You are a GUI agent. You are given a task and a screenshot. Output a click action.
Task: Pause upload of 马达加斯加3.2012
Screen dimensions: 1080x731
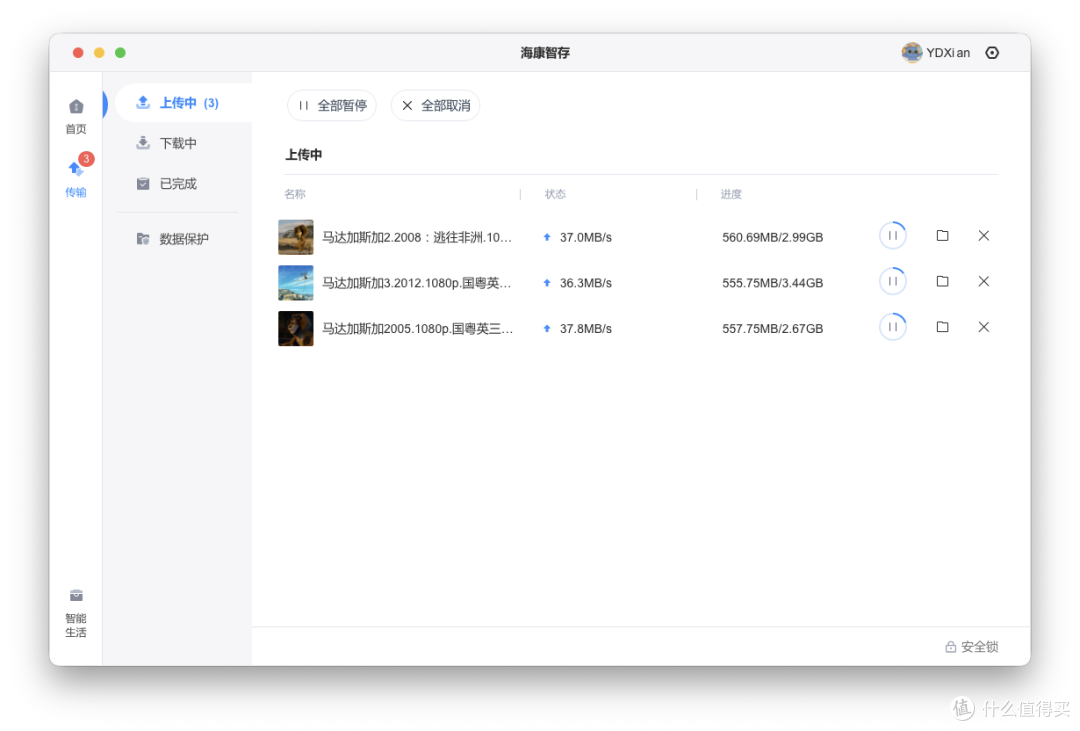coord(893,281)
